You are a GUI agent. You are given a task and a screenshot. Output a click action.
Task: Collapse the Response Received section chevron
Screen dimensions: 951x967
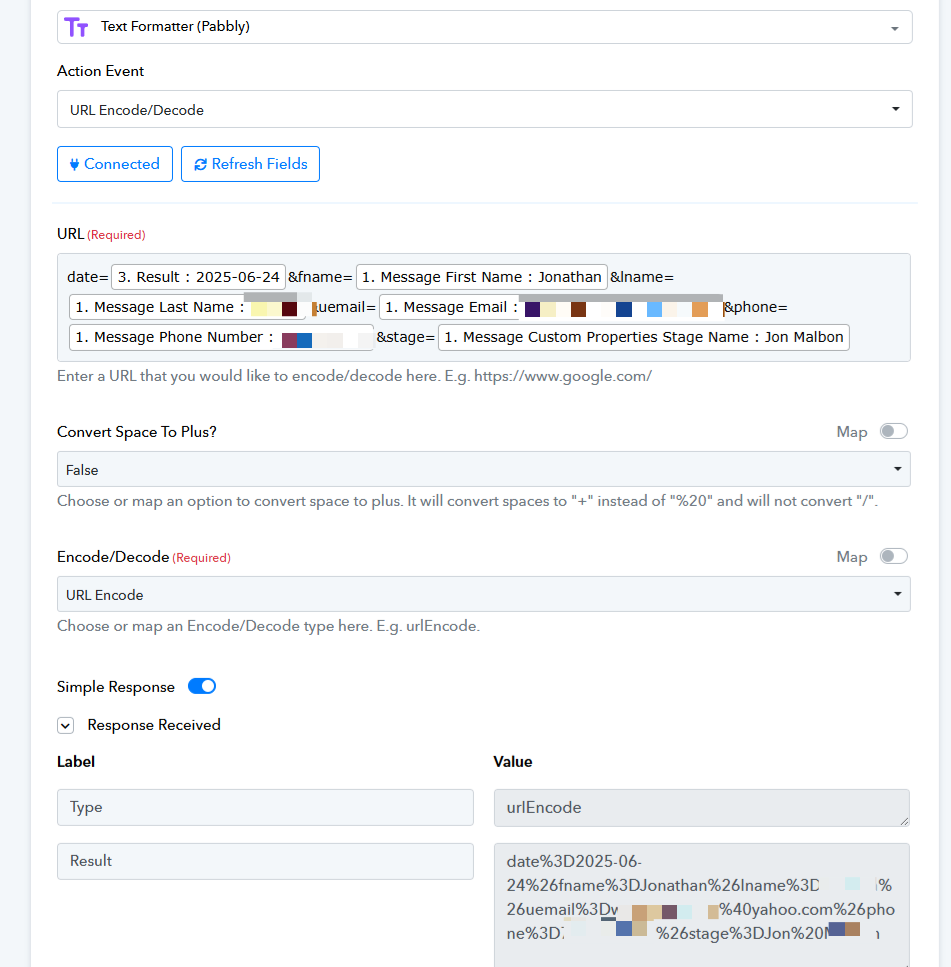point(66,725)
